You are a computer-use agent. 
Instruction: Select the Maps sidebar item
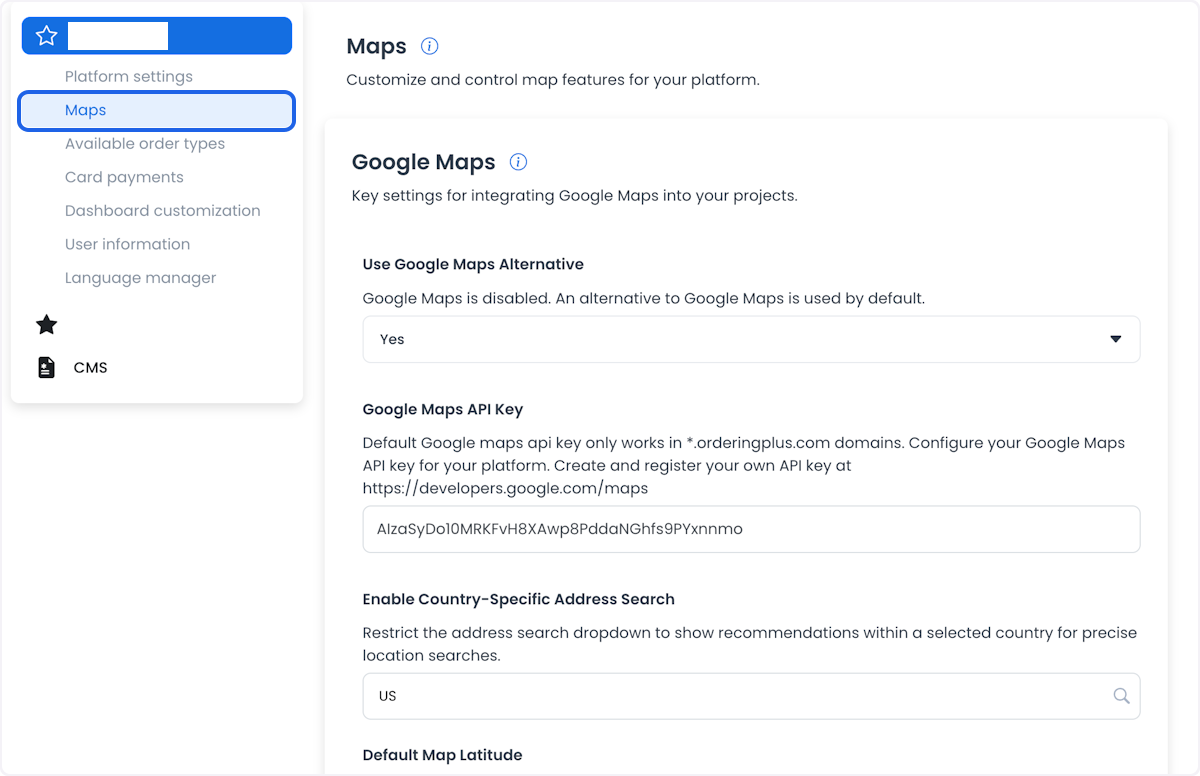point(156,111)
